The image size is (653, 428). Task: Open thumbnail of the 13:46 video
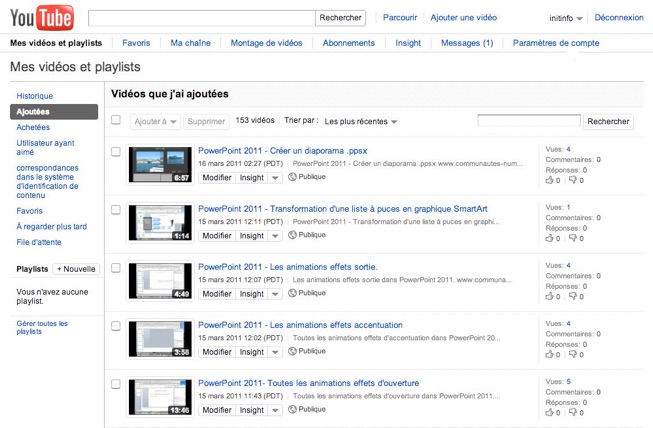(160, 397)
